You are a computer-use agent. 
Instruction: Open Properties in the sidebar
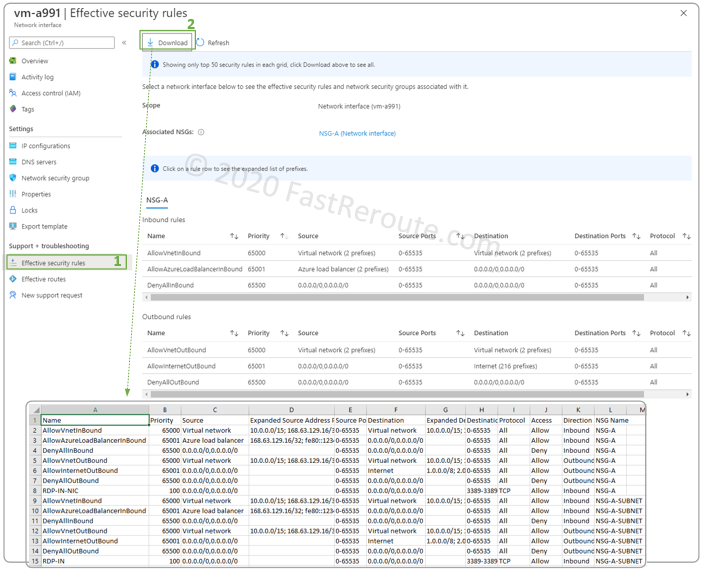point(36,194)
